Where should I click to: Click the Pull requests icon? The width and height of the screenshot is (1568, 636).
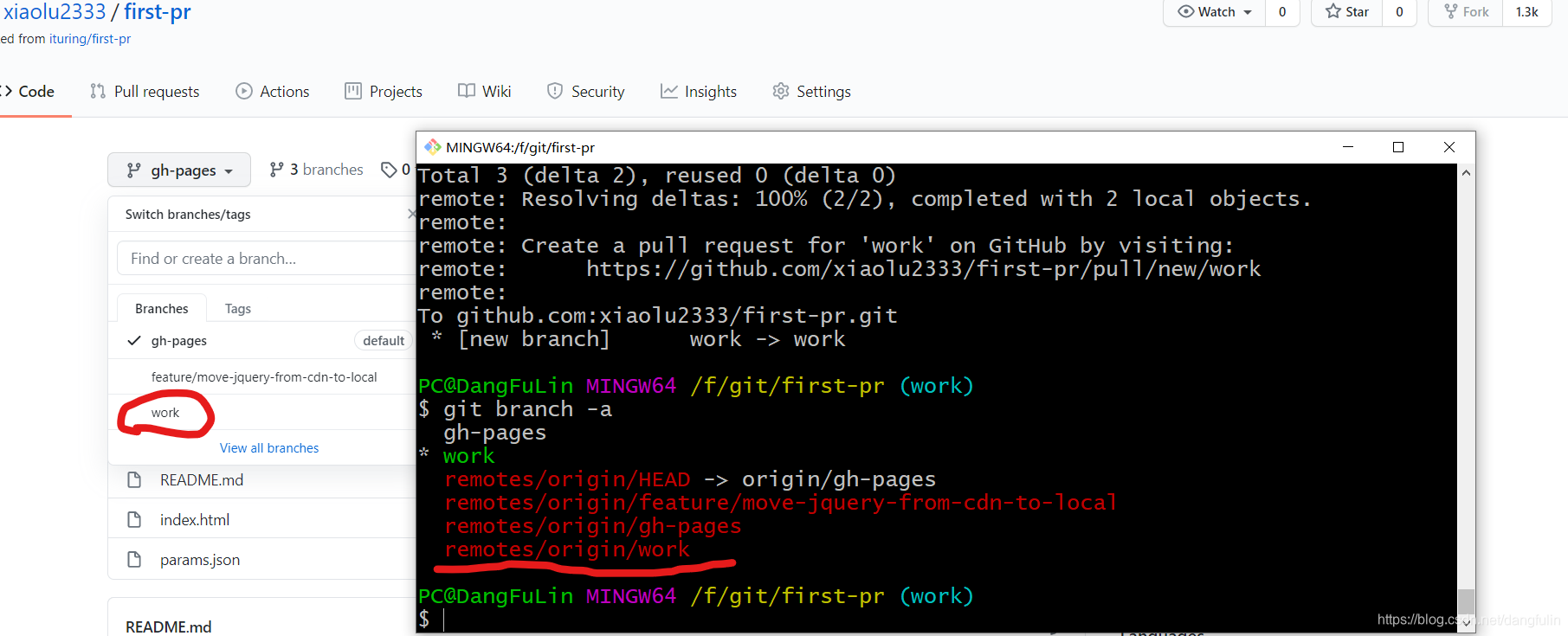coord(98,91)
